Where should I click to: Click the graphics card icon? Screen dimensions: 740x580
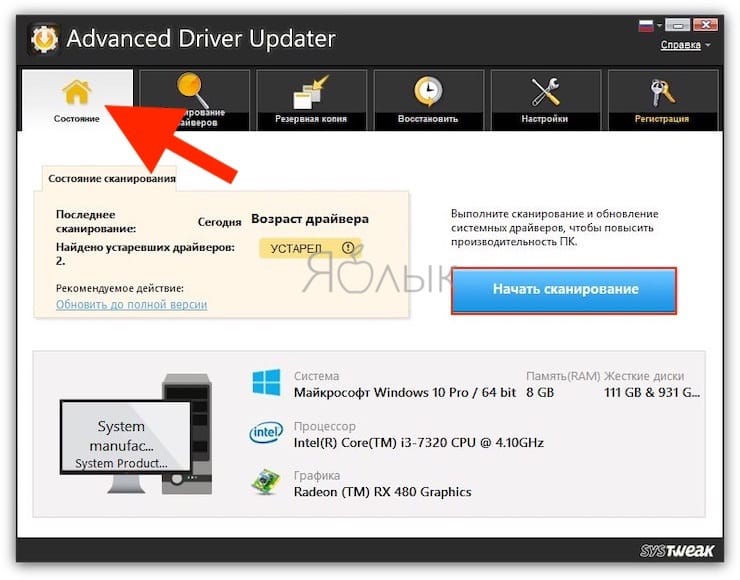266,482
